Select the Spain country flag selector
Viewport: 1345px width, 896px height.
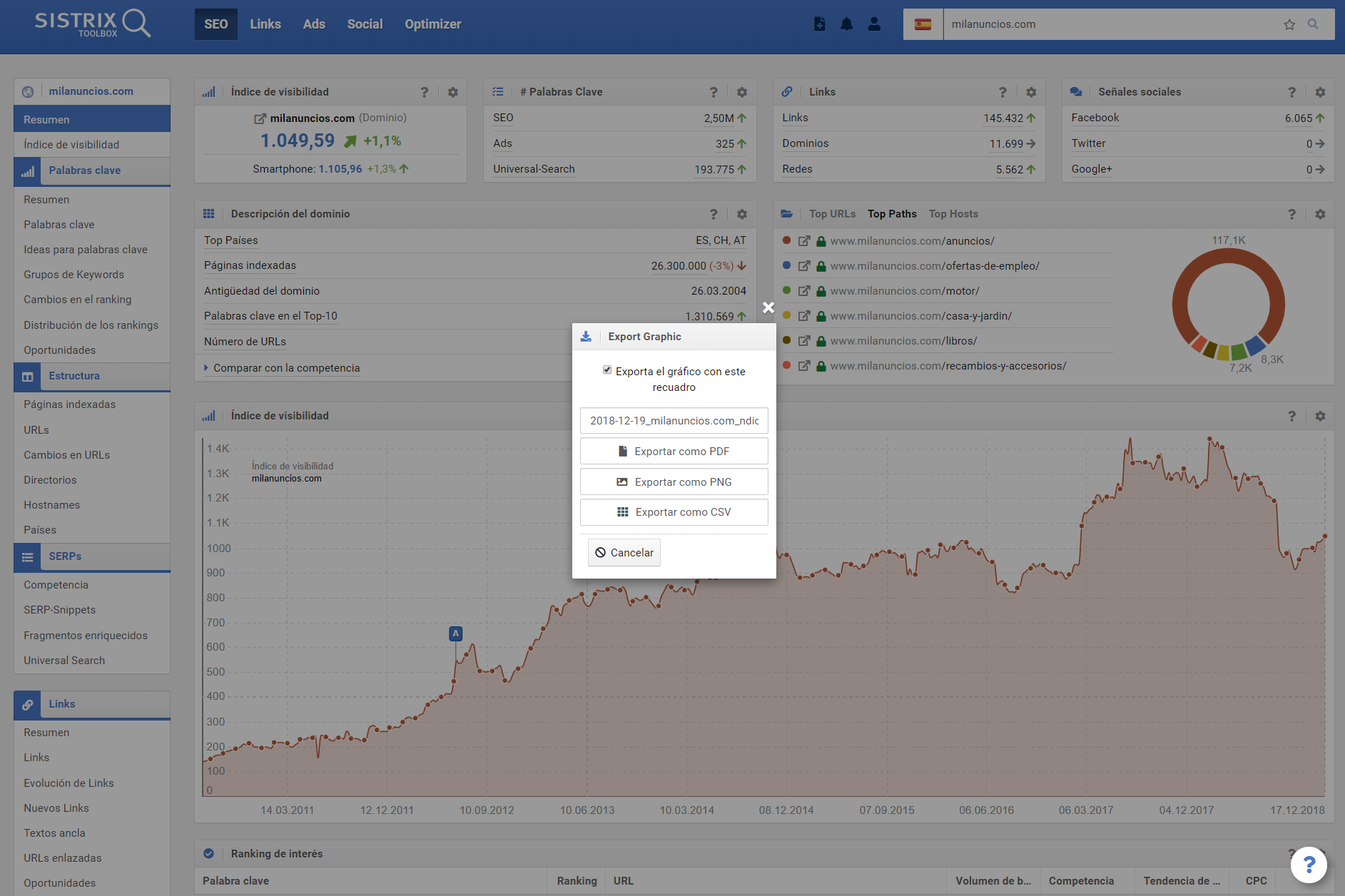coord(923,24)
